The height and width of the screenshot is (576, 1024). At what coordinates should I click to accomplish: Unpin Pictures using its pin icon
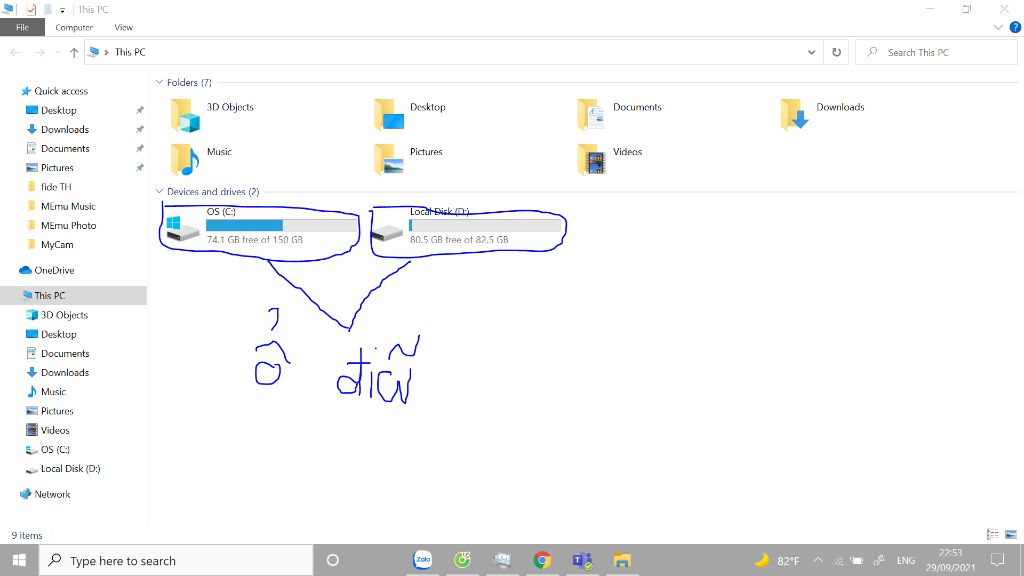(x=139, y=168)
